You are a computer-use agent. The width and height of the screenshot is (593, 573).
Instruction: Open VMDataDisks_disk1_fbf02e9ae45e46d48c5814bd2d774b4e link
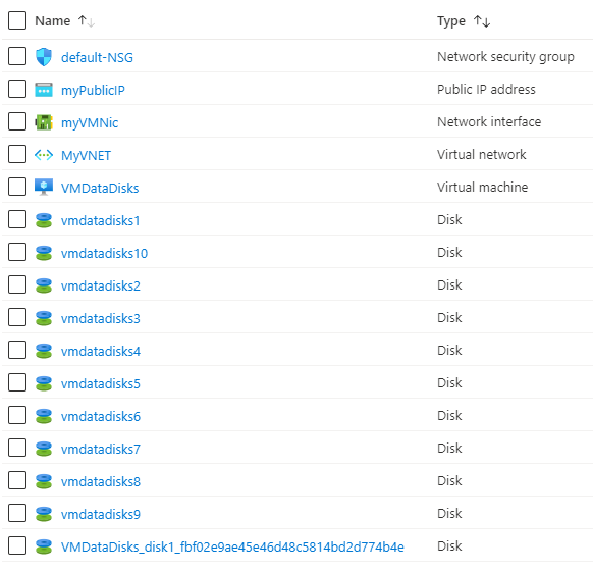click(233, 547)
